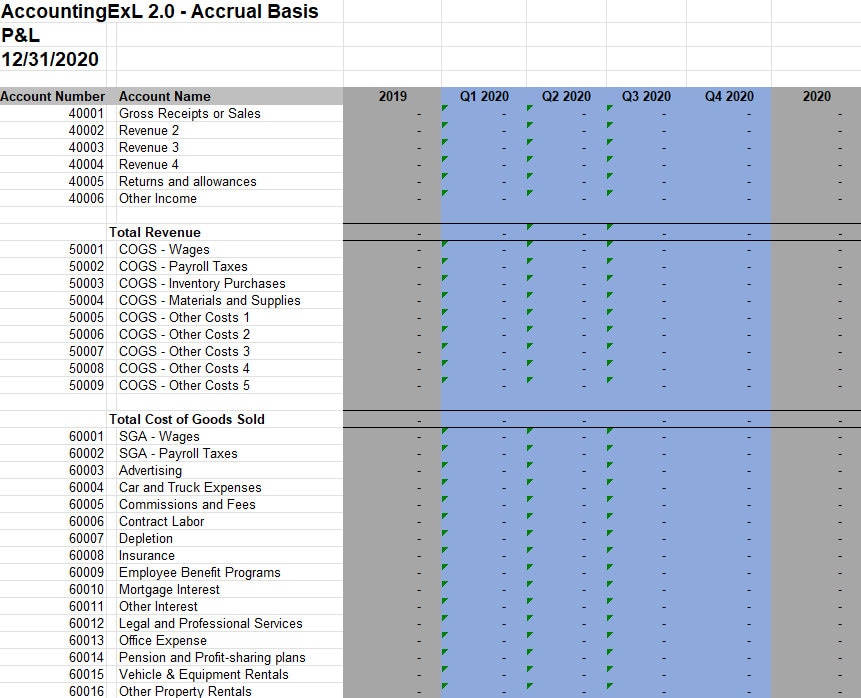Select the Gross Receipts or Sales account name
This screenshot has width=861, height=698.
coord(190,113)
